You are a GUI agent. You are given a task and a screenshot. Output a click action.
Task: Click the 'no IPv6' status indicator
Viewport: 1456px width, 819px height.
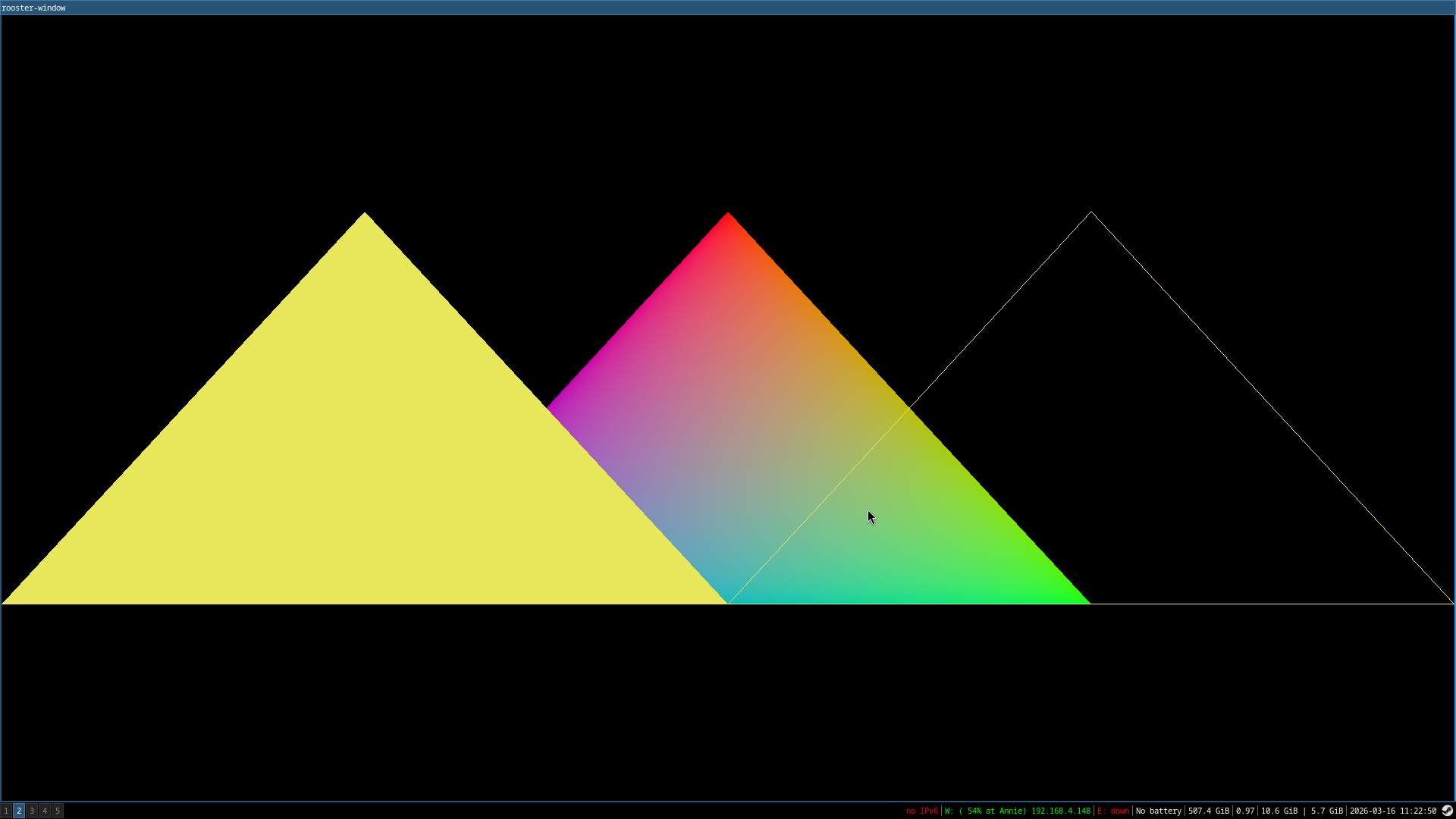coord(921,811)
